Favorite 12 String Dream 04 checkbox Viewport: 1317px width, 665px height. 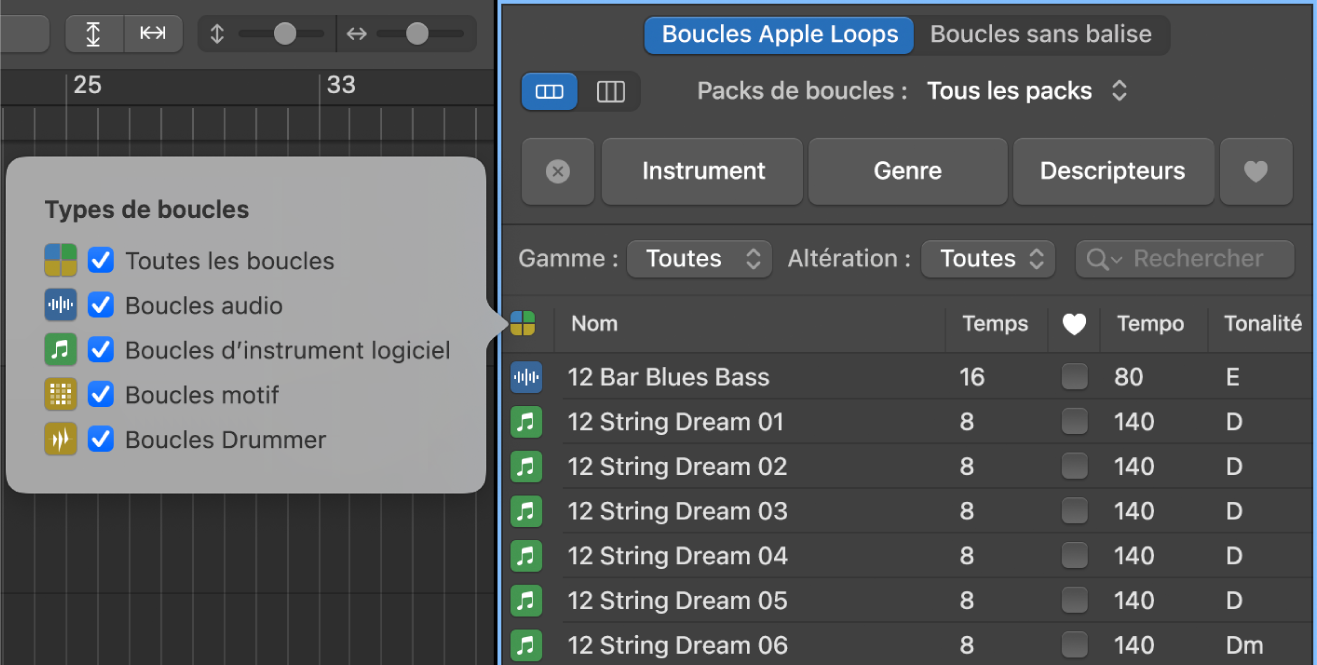pos(1074,555)
